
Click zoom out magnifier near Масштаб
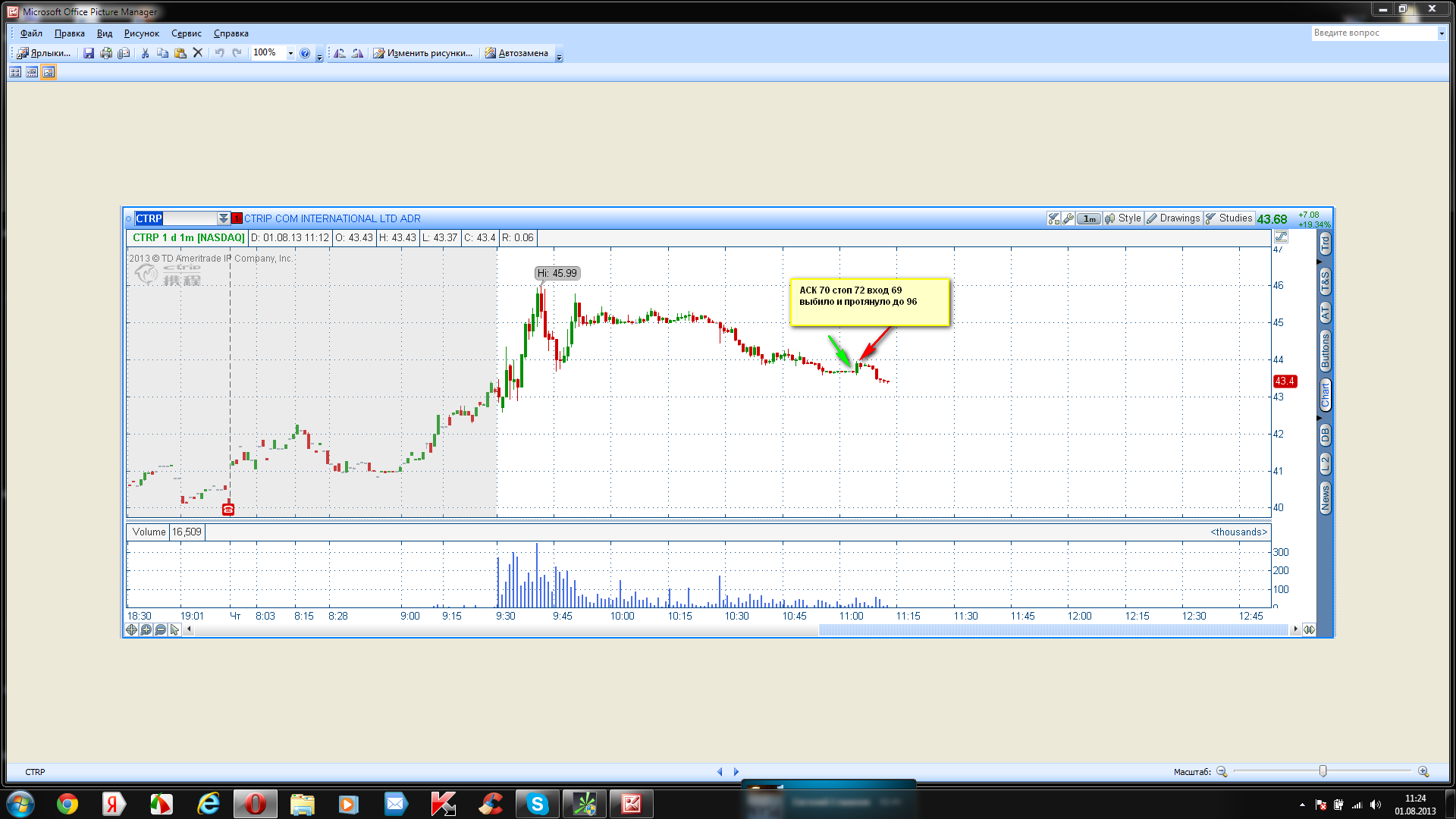[1222, 772]
